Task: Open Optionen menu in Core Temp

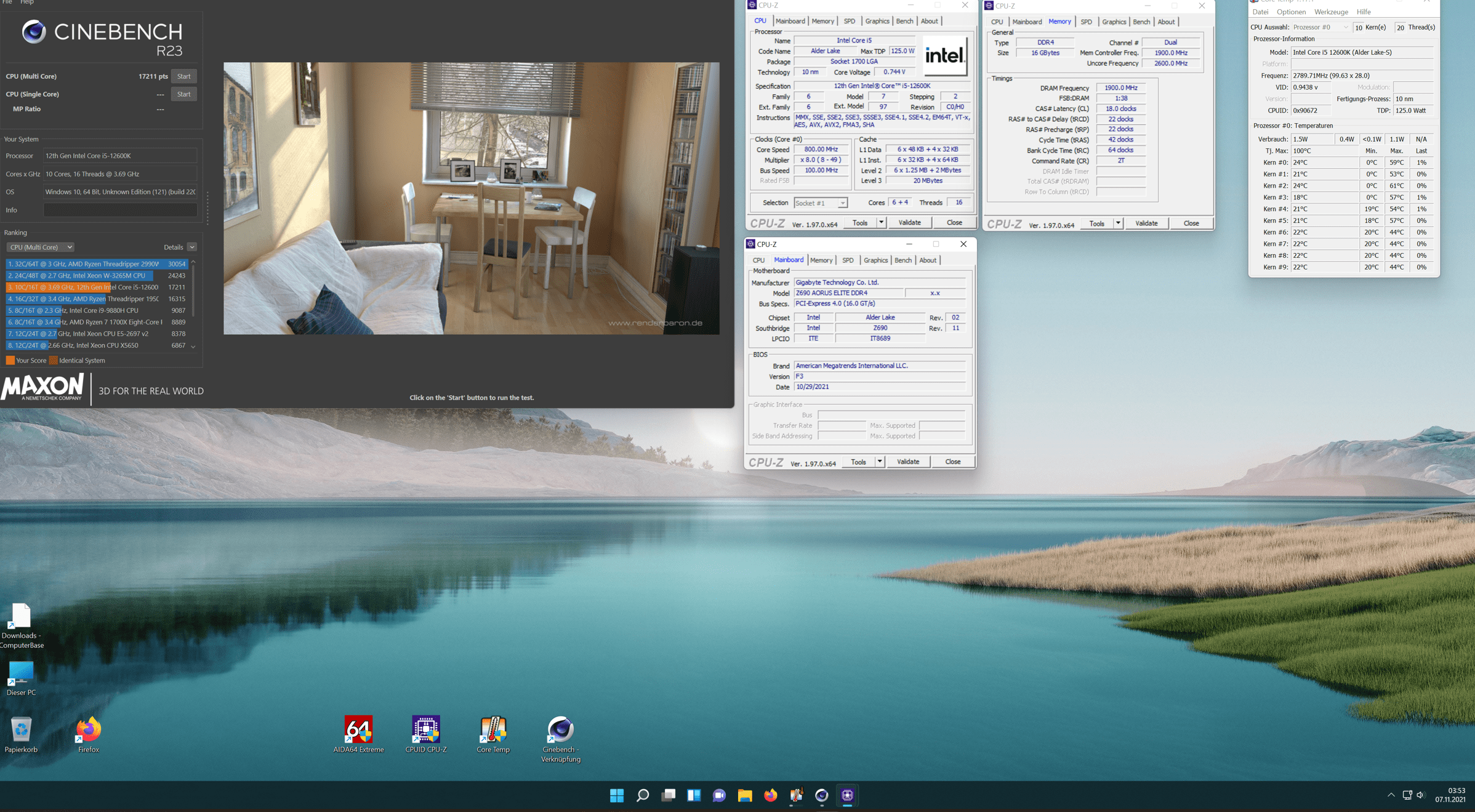Action: click(x=1290, y=12)
